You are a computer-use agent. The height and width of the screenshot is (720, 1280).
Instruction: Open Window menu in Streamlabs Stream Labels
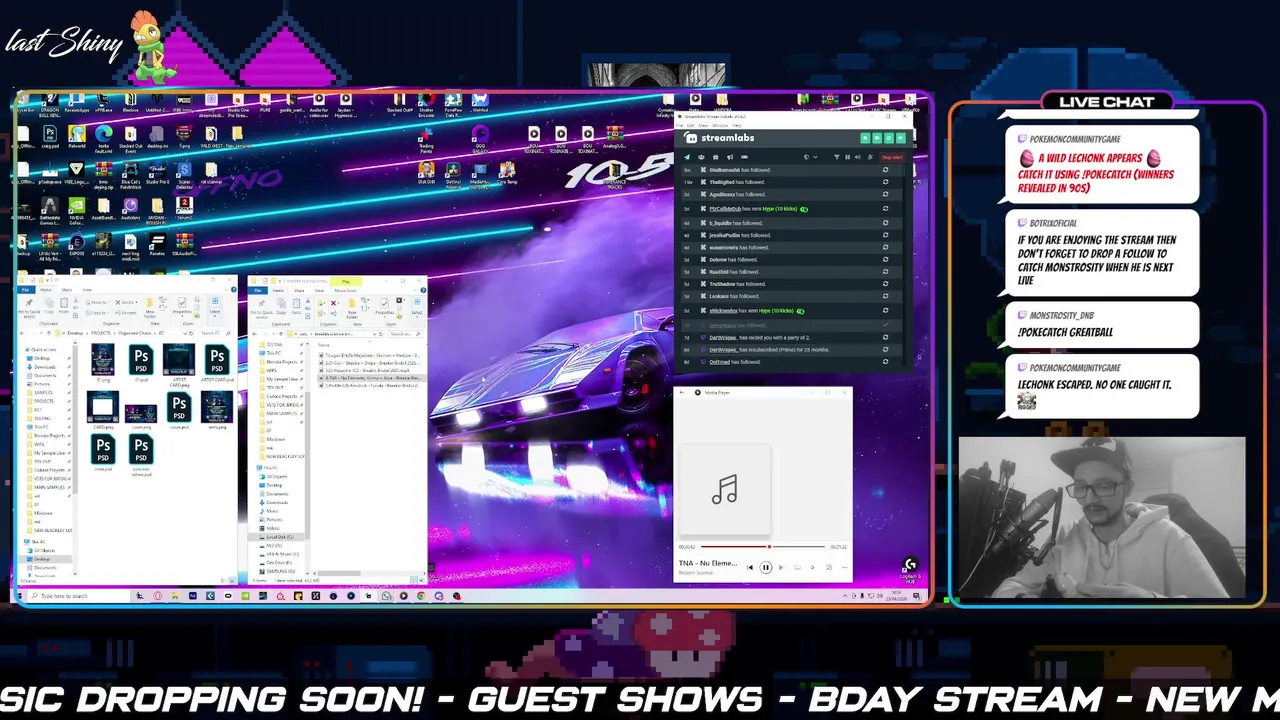[720, 125]
